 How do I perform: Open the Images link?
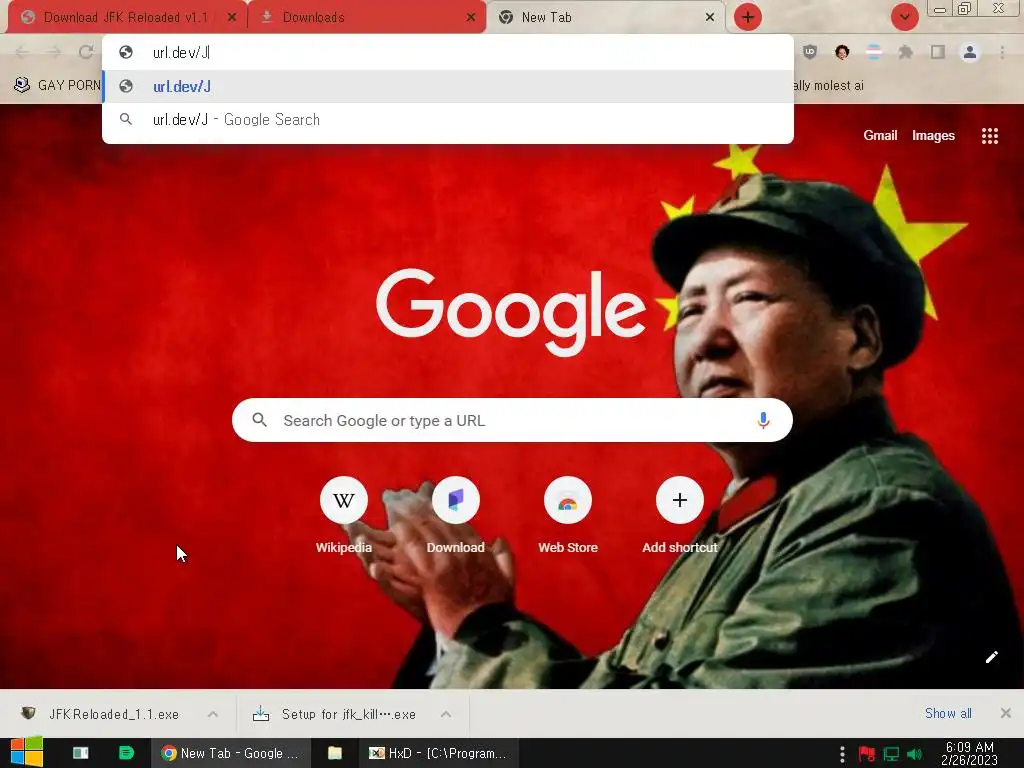(933, 136)
